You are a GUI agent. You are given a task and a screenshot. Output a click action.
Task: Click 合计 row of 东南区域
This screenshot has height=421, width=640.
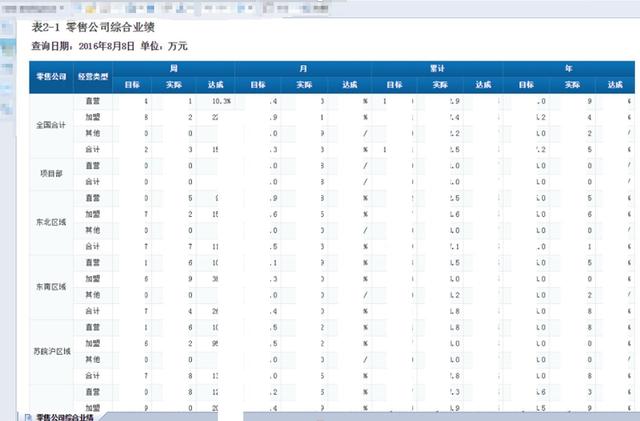[93, 311]
